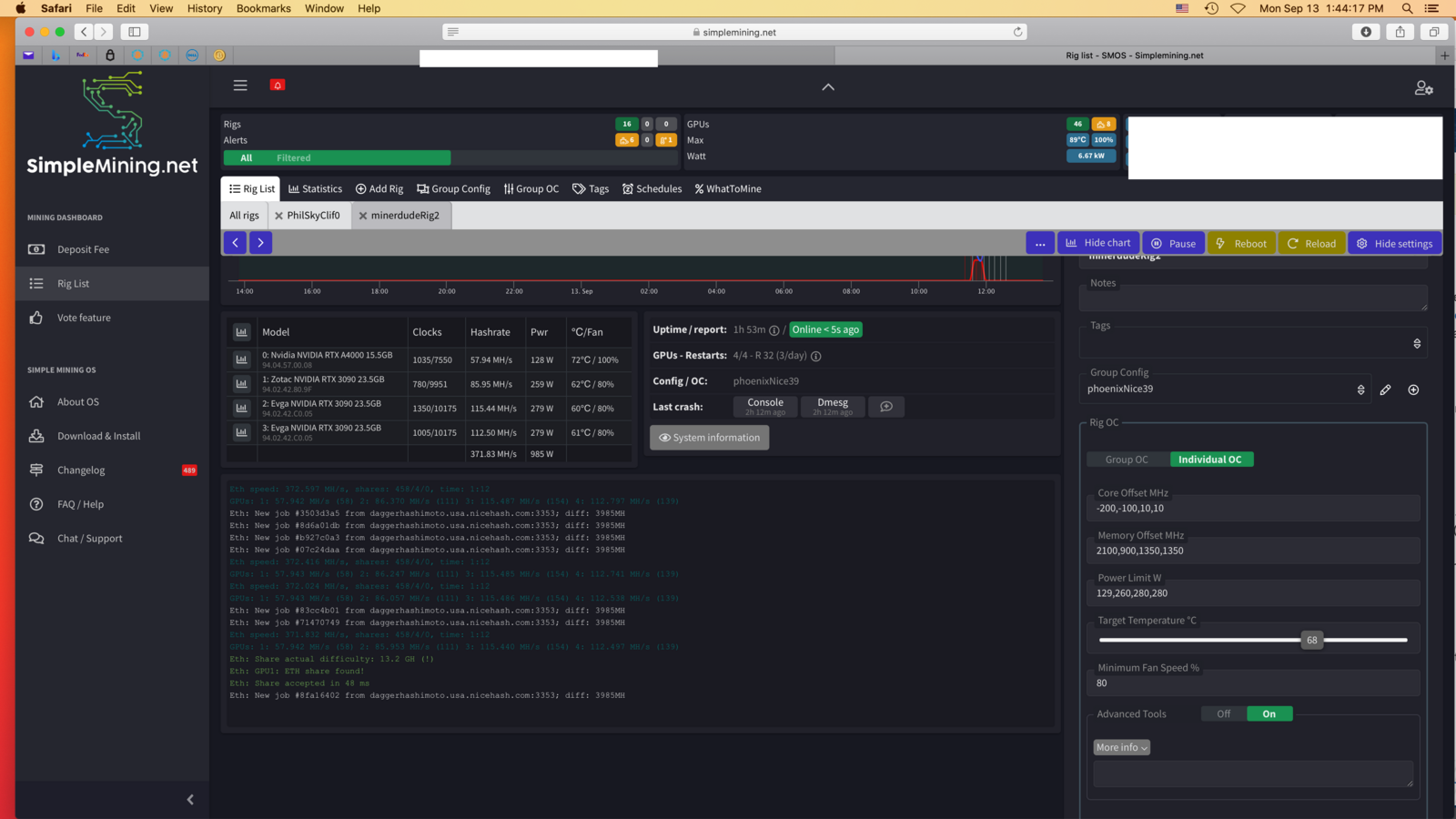
Task: Click the uptime info icon
Action: (774, 330)
